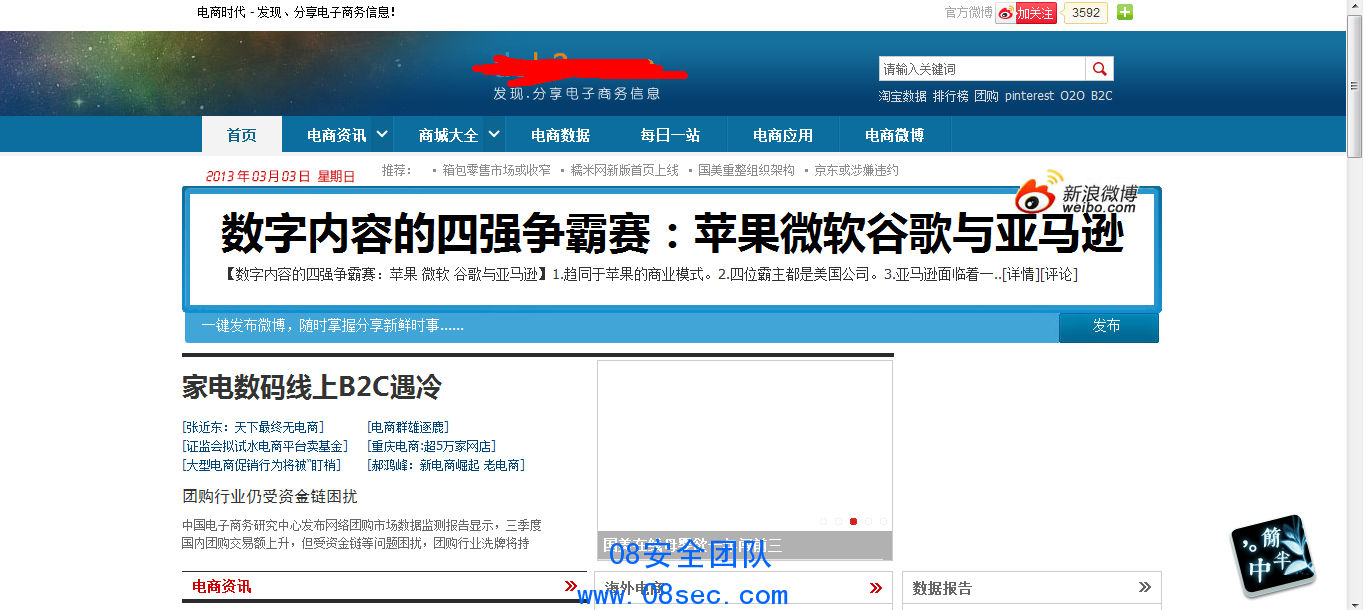The height and width of the screenshot is (610, 1363).
Task: Open the 电商数据 navigation tab
Action: point(561,135)
